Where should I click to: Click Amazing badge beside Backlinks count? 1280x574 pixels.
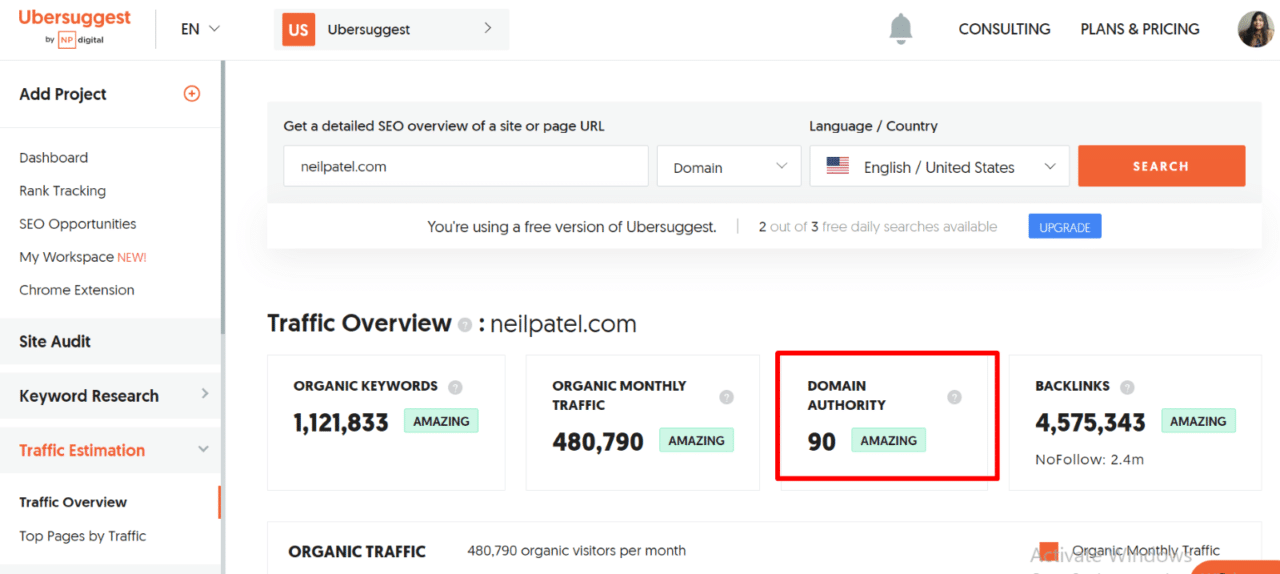1198,421
